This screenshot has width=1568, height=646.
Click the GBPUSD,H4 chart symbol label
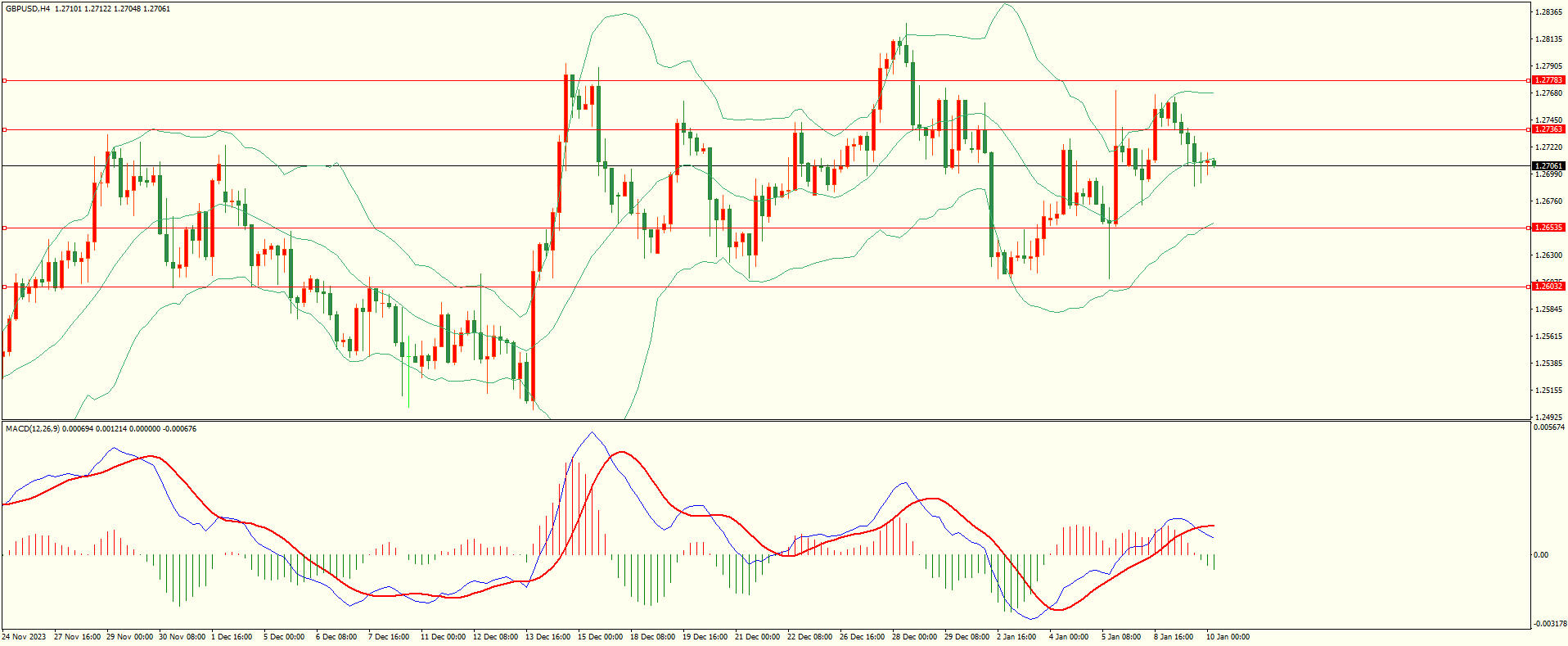coord(28,9)
